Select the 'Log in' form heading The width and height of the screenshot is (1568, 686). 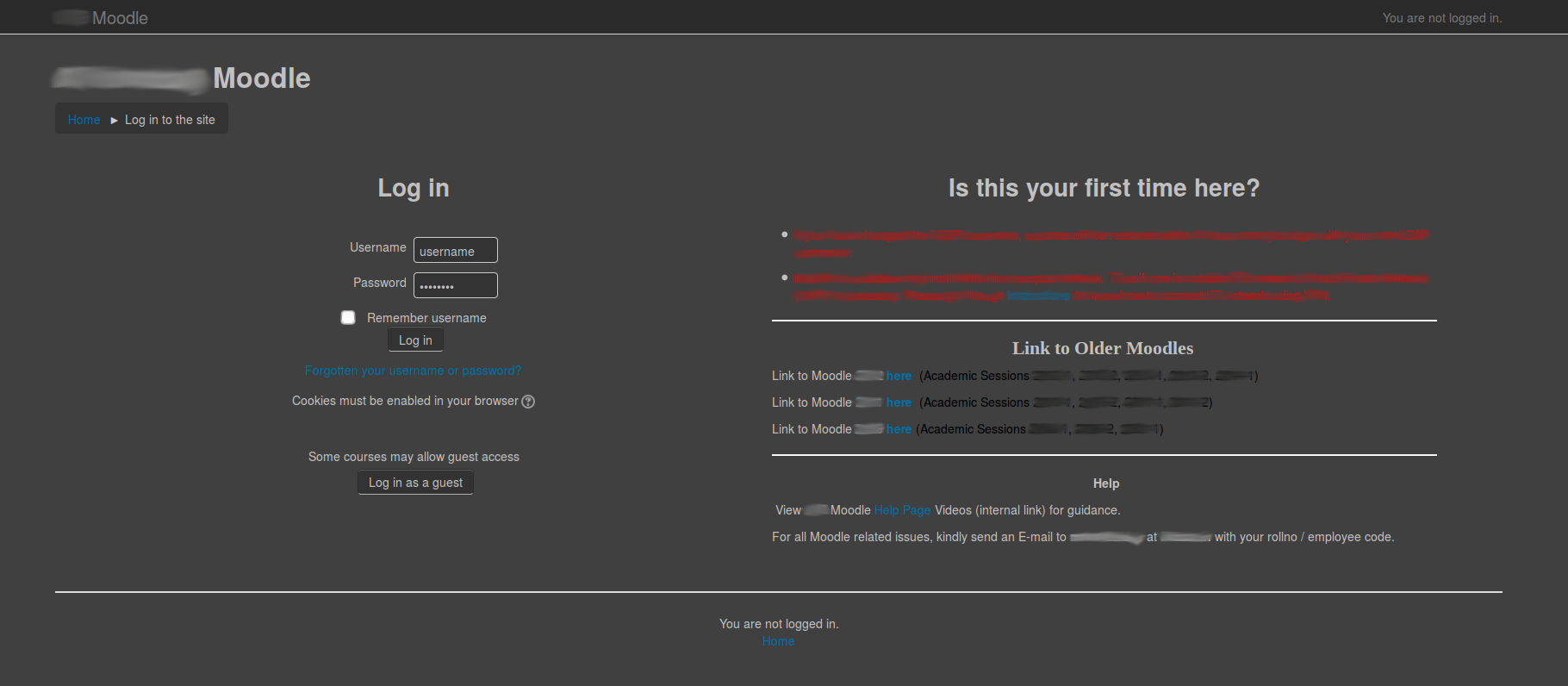pyautogui.click(x=414, y=188)
